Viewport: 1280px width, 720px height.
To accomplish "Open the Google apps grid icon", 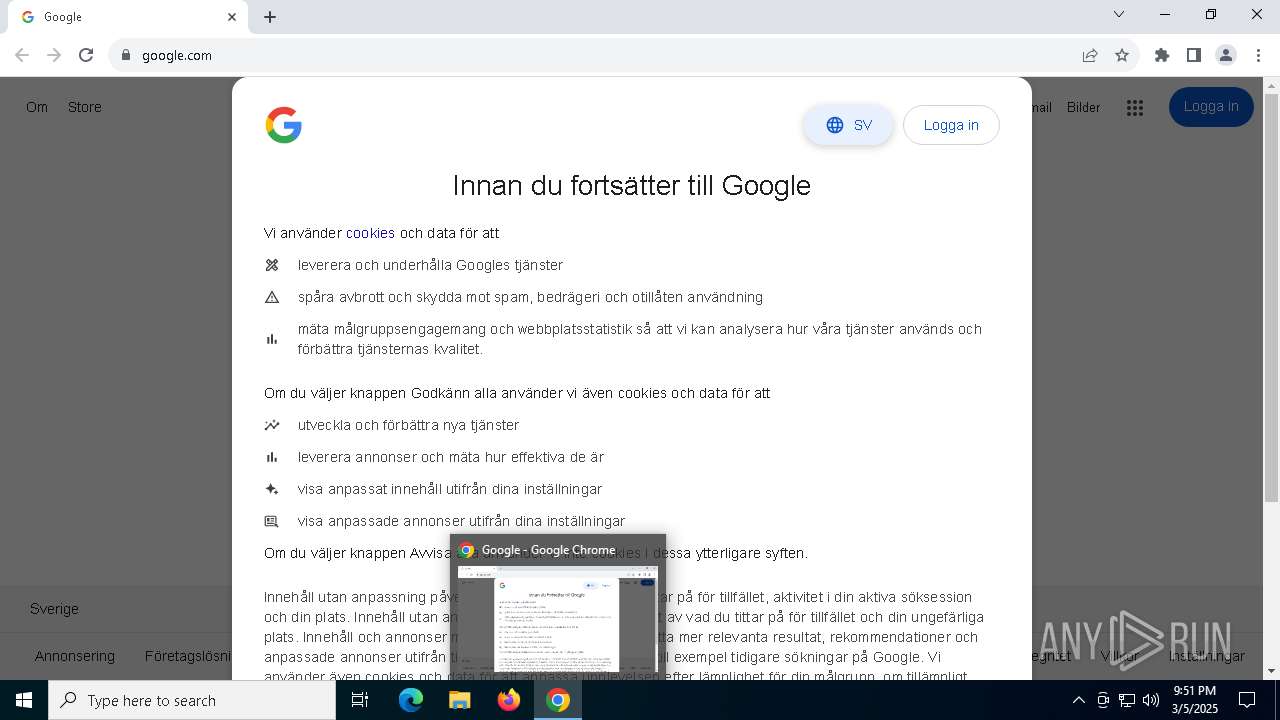I will [x=1134, y=107].
